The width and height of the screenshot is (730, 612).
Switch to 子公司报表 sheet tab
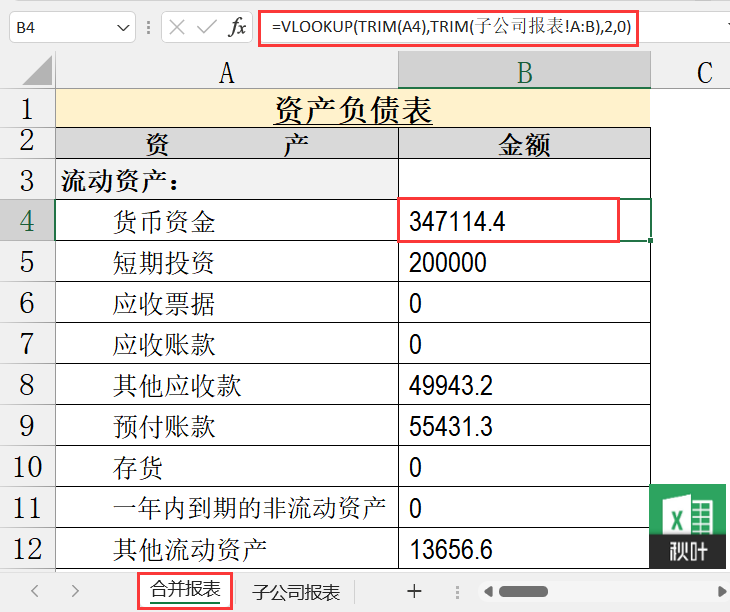coord(296,592)
